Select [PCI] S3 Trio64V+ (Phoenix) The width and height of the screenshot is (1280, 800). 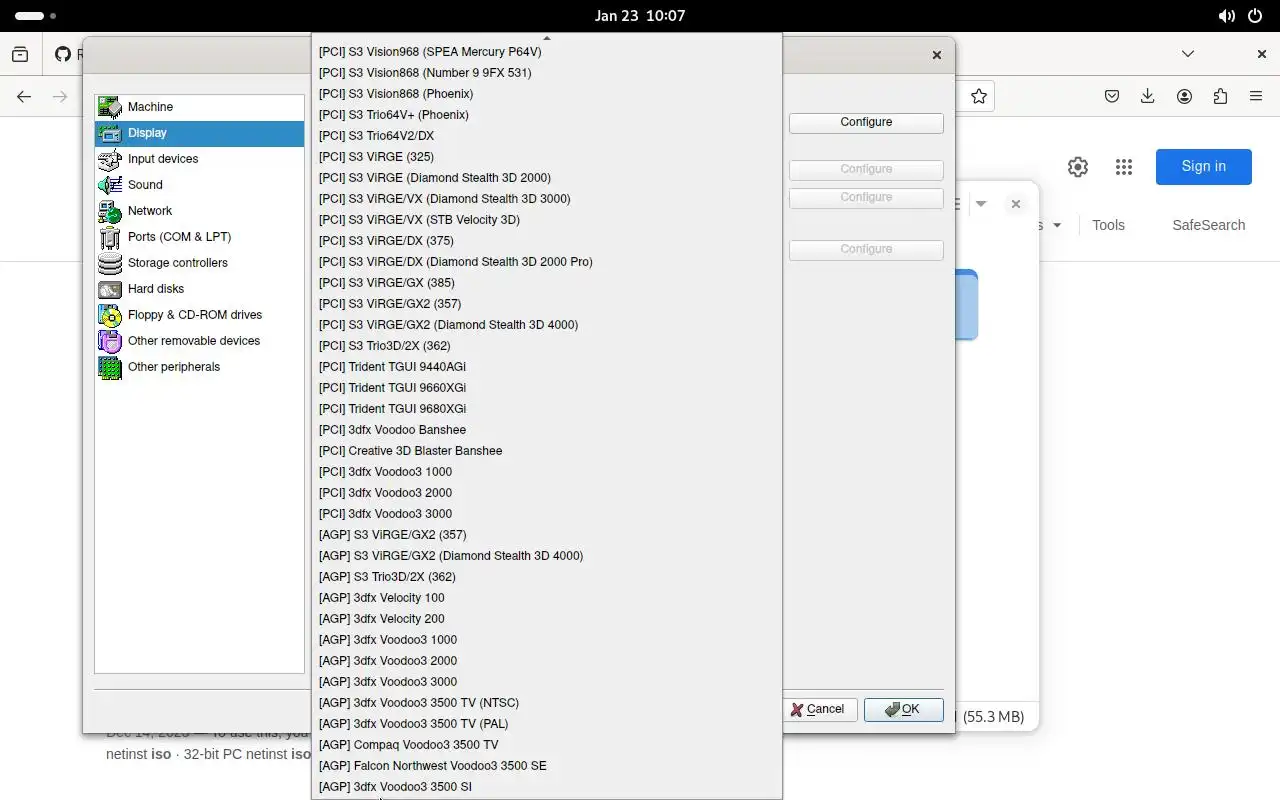click(x=547, y=115)
